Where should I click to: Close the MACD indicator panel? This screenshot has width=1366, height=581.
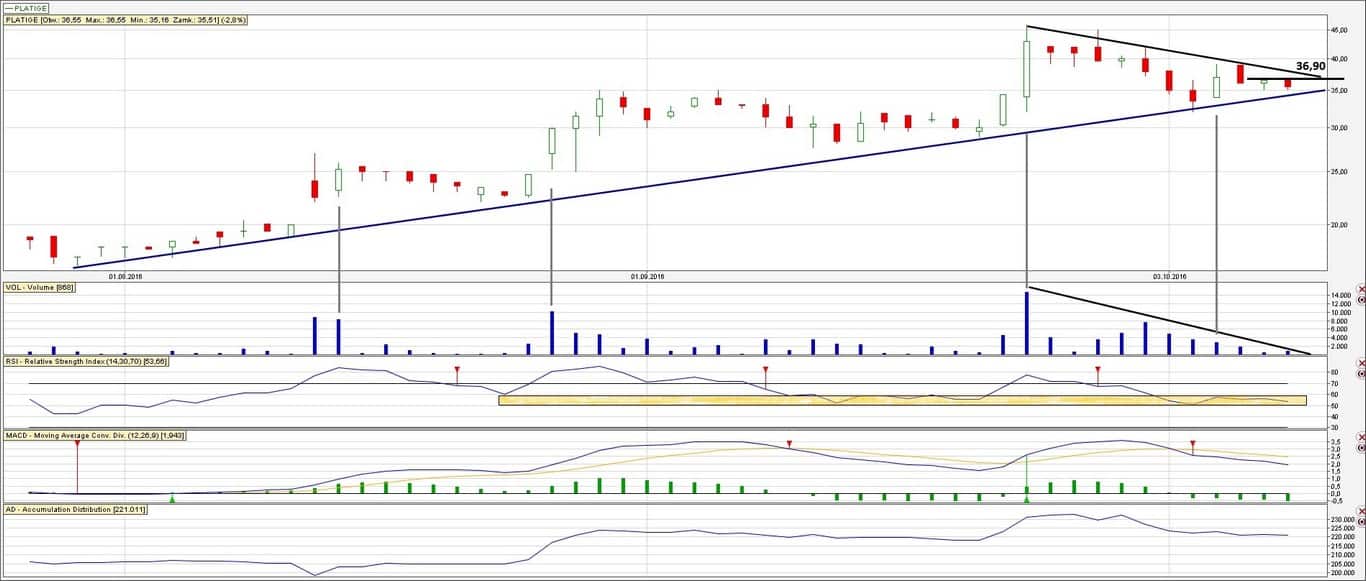coord(1360,438)
